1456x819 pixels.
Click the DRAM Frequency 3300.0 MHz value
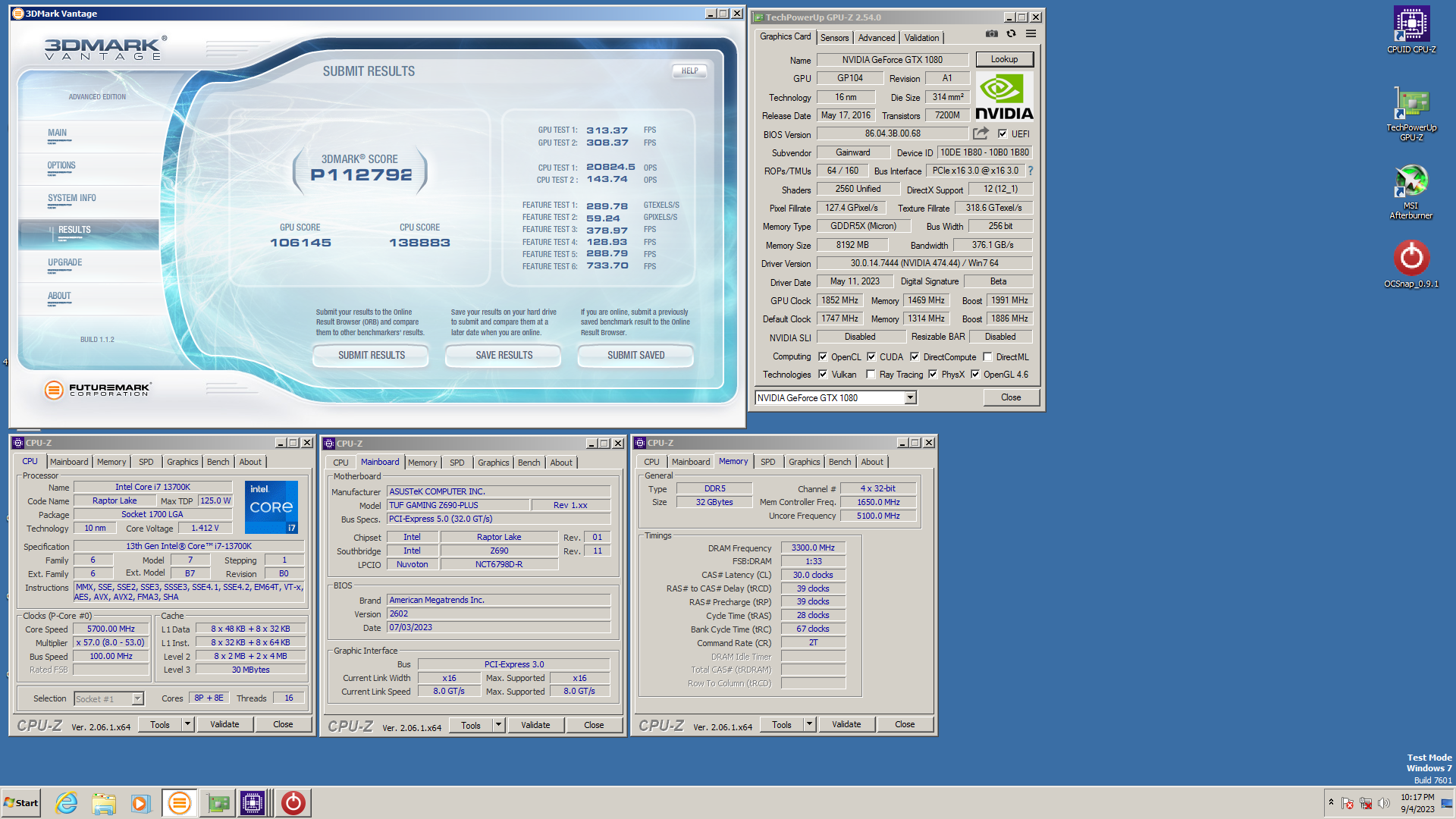point(813,548)
